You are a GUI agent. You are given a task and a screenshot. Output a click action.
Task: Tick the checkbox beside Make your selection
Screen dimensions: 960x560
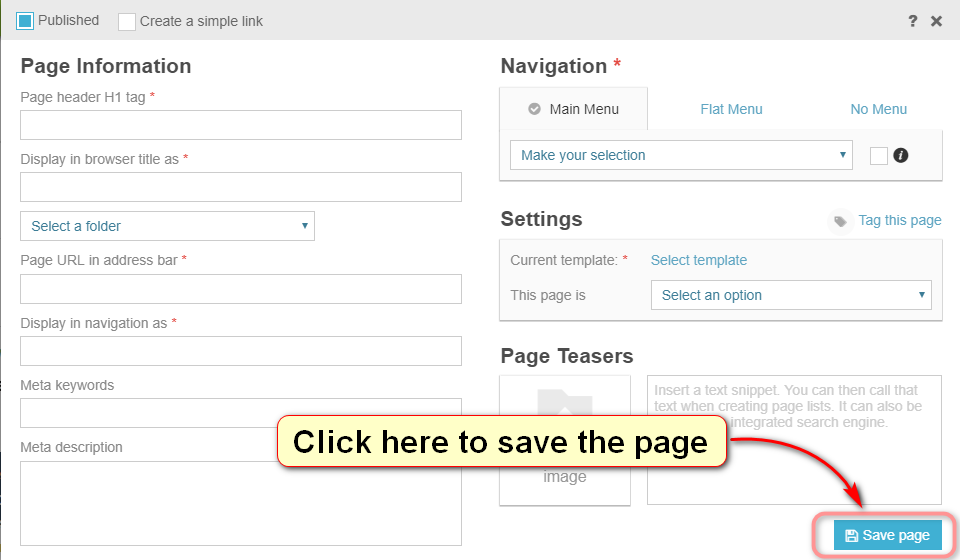tap(879, 155)
